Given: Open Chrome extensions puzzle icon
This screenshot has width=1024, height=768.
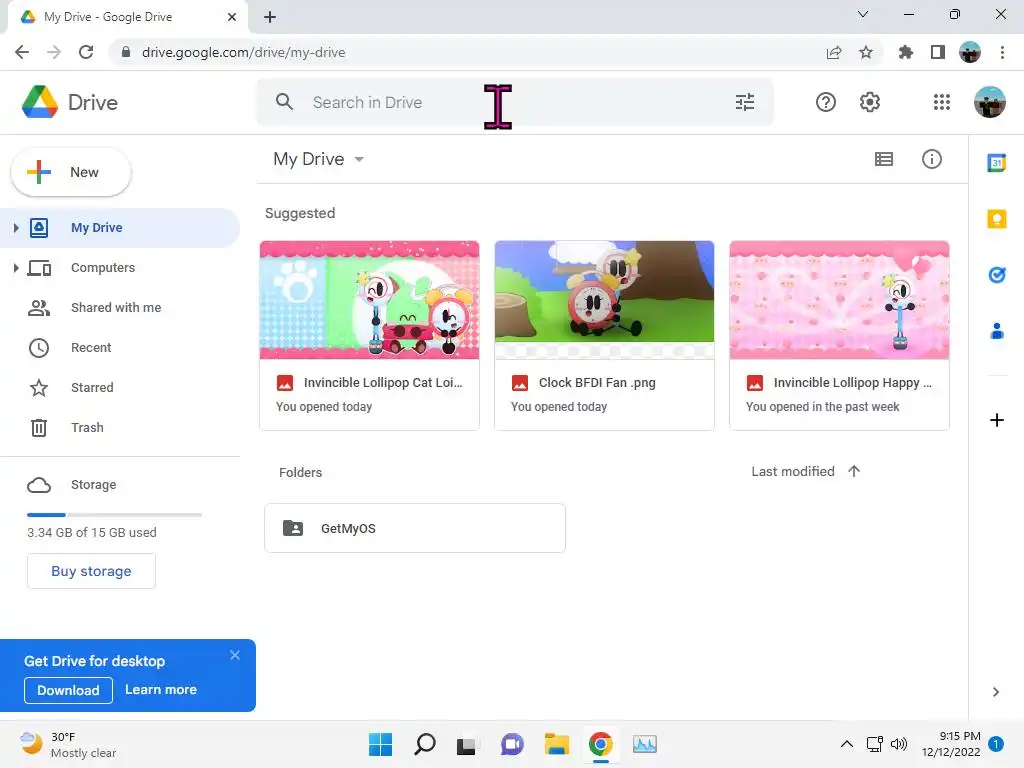Looking at the screenshot, I should pos(905,52).
